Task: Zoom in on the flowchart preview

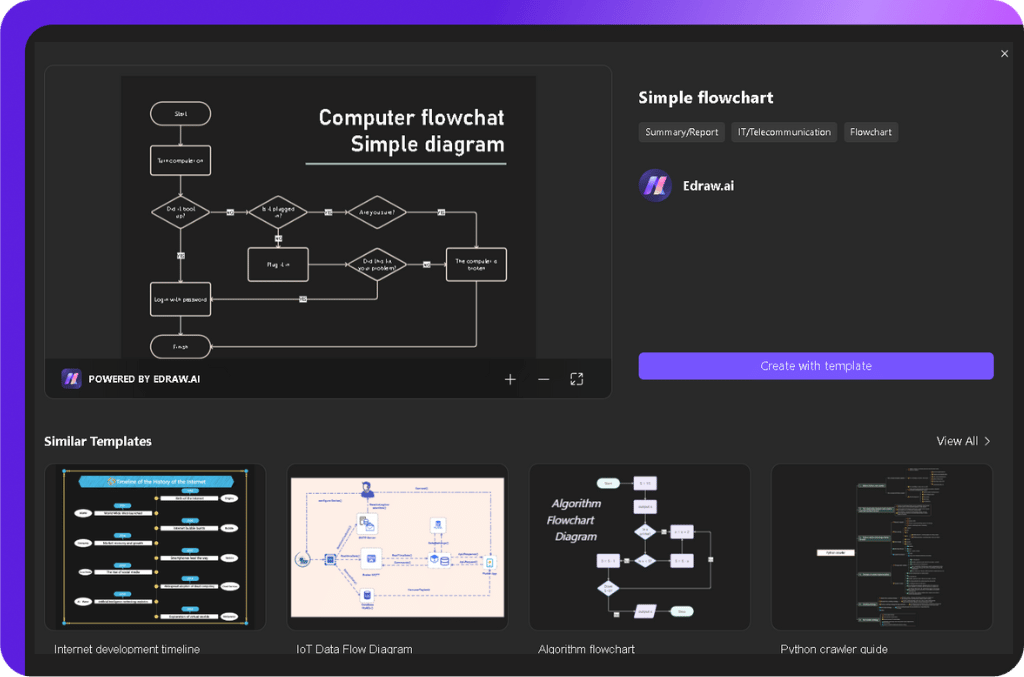Action: point(510,379)
